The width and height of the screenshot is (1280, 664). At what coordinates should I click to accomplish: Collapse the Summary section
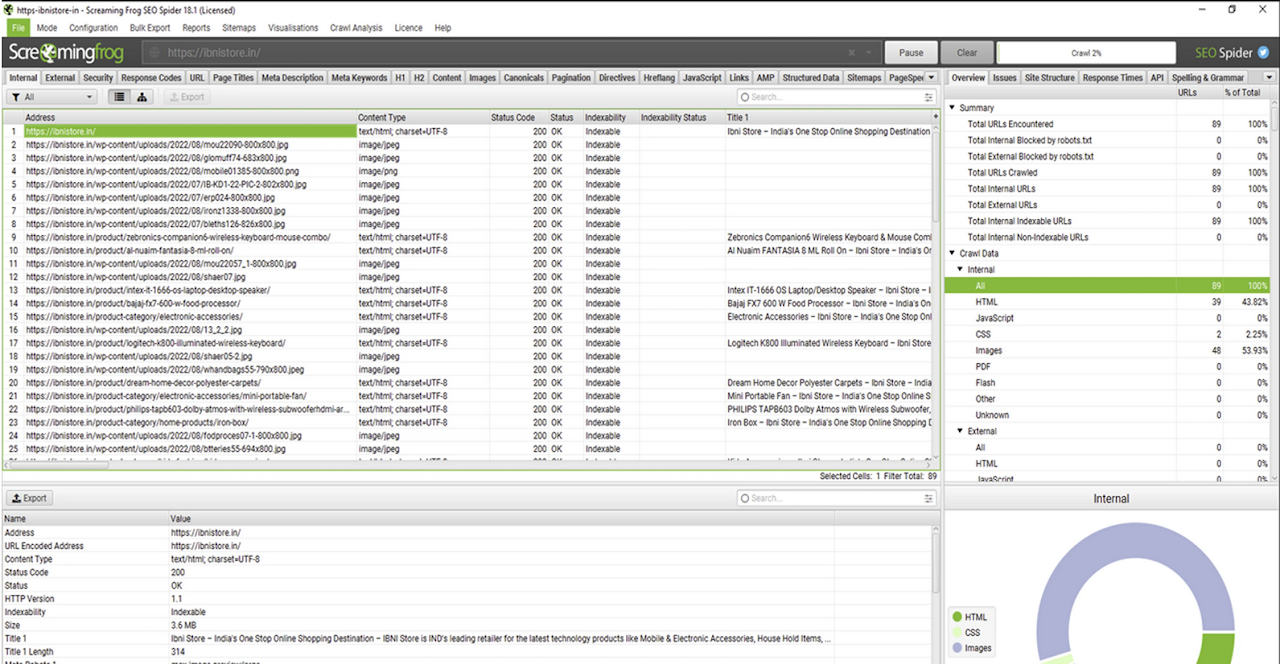952,108
